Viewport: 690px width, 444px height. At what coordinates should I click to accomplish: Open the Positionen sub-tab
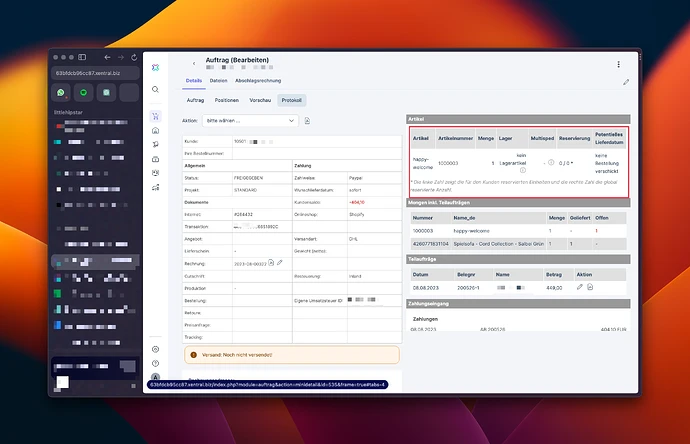coord(227,100)
